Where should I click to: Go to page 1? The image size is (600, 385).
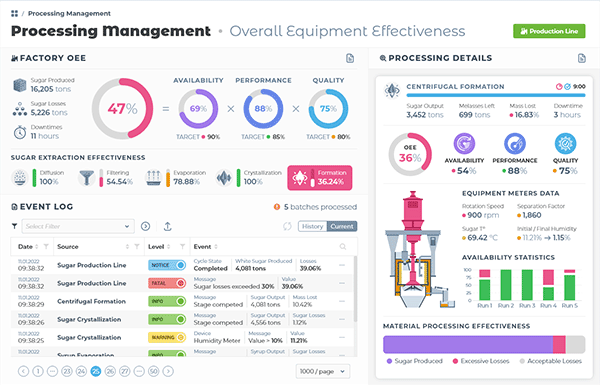38,371
